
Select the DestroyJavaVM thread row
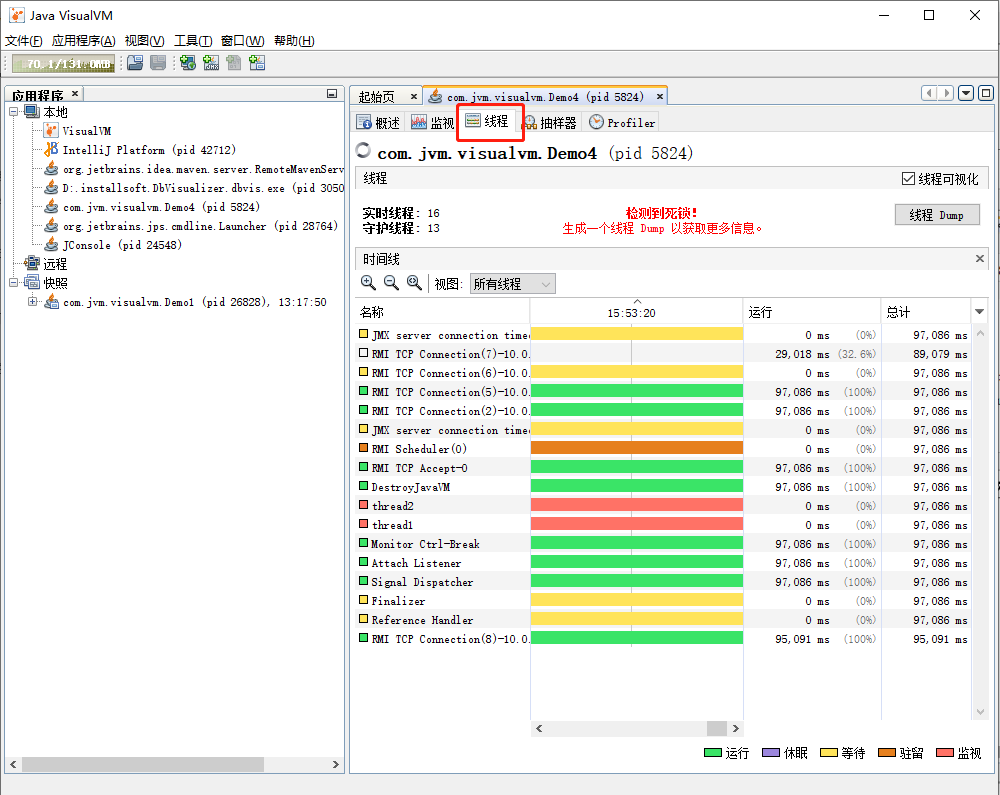click(663, 487)
